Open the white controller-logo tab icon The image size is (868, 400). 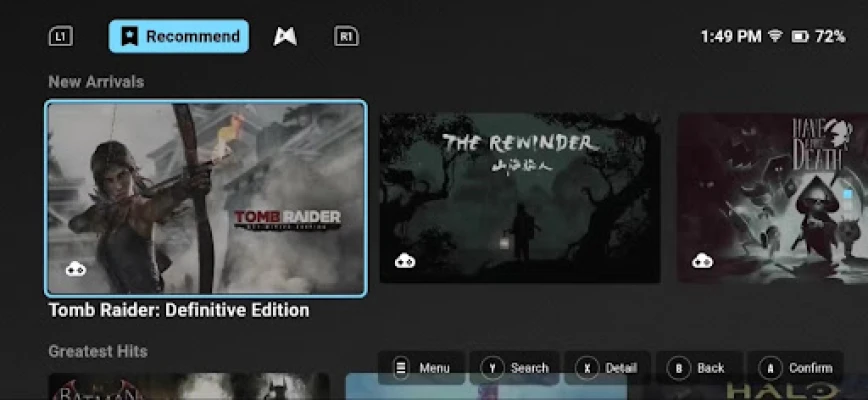pyautogui.click(x=285, y=37)
